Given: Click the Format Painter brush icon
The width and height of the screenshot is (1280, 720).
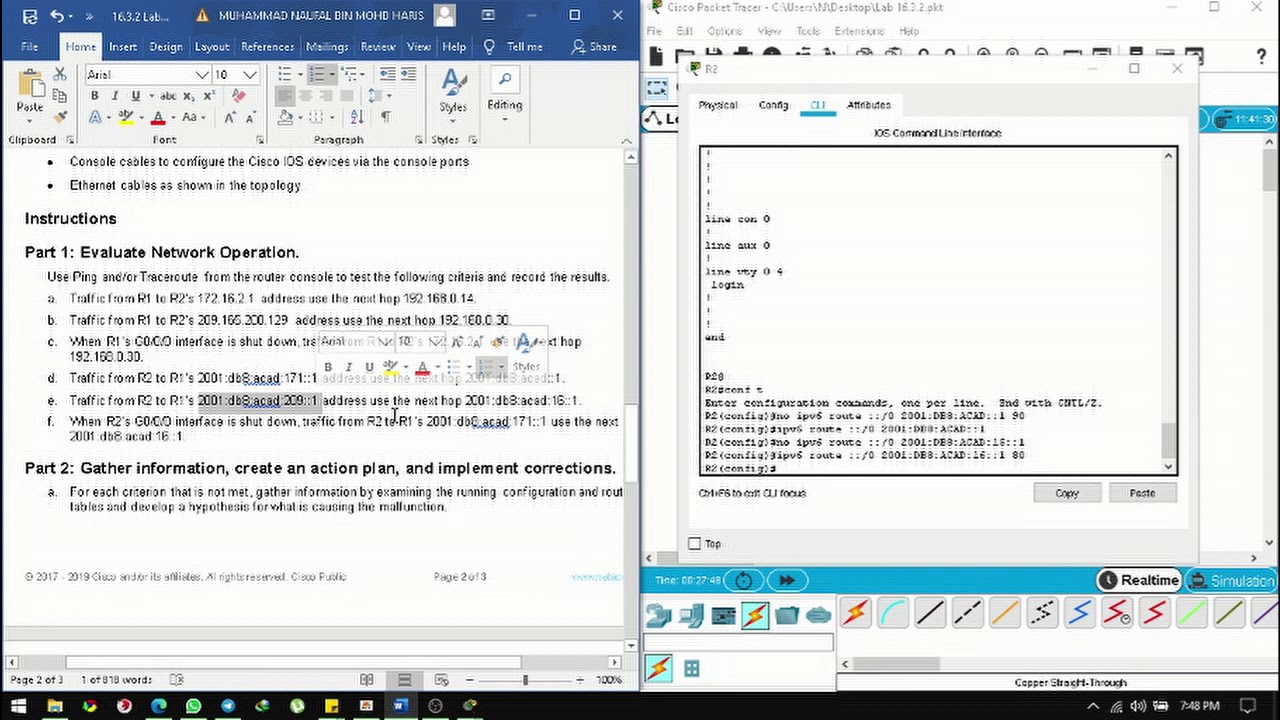Looking at the screenshot, I should coord(60,118).
